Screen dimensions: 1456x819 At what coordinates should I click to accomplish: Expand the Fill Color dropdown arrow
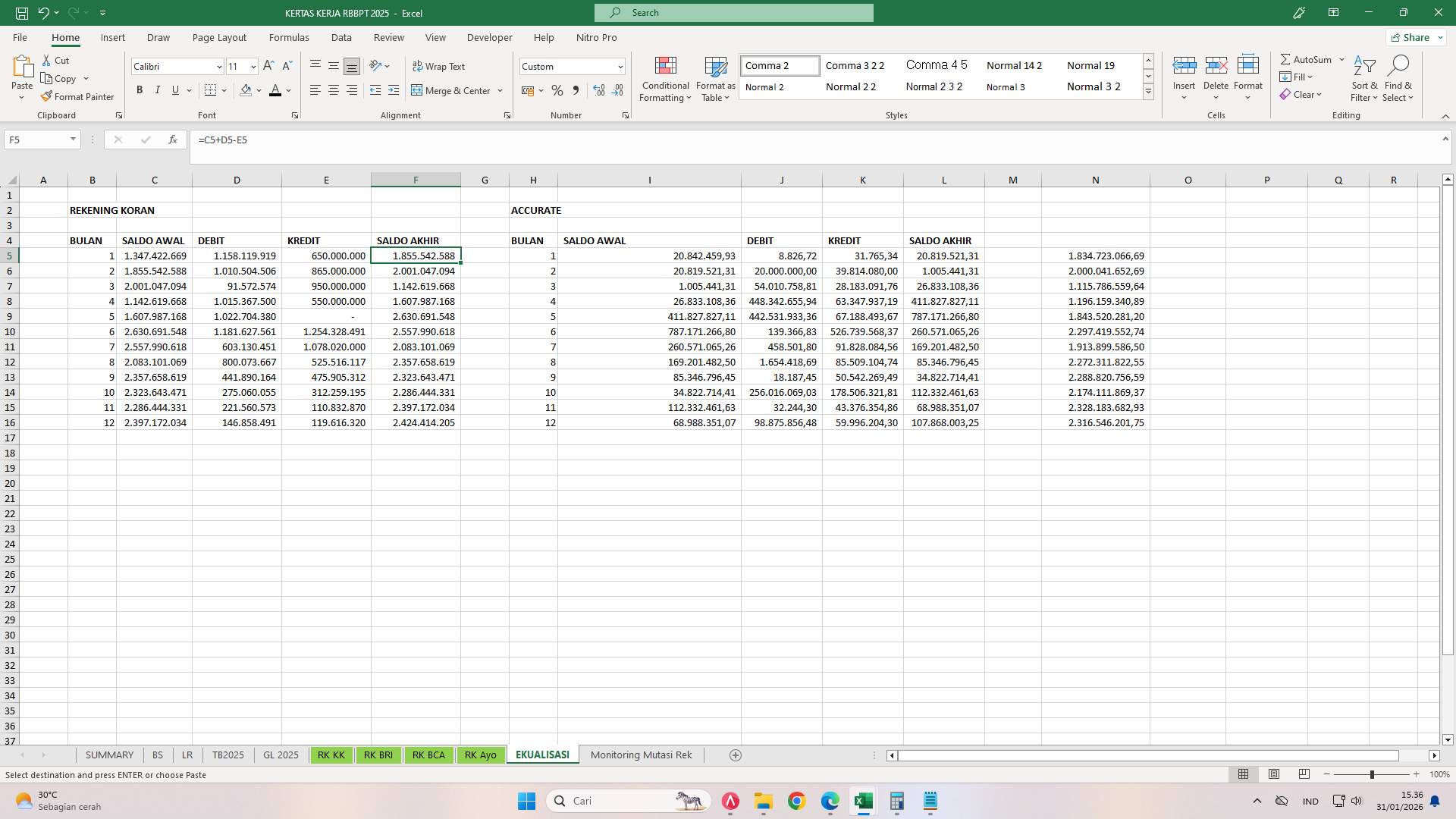tap(259, 90)
